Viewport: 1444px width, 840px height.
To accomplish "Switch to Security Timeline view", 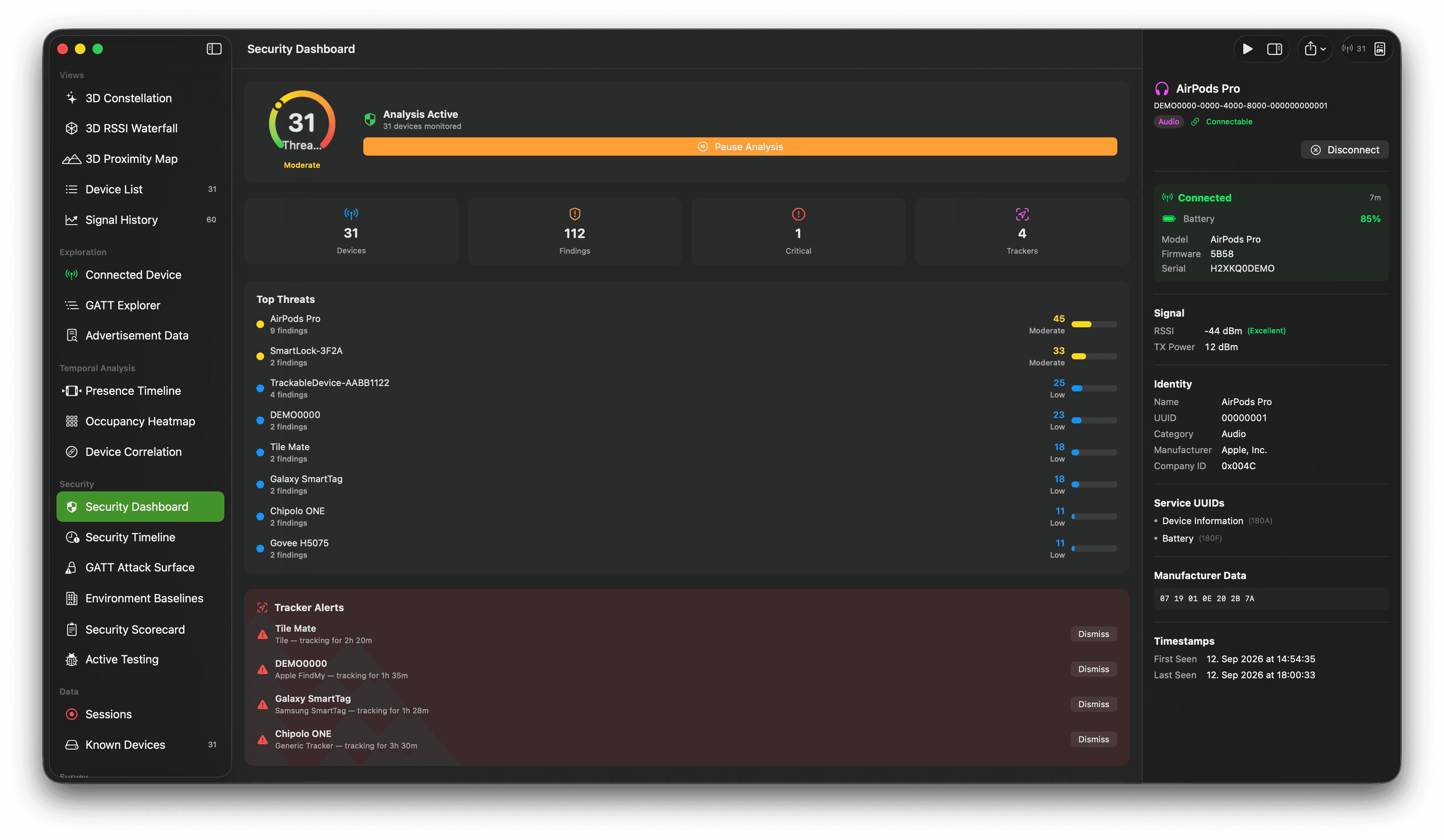I will point(140,537).
